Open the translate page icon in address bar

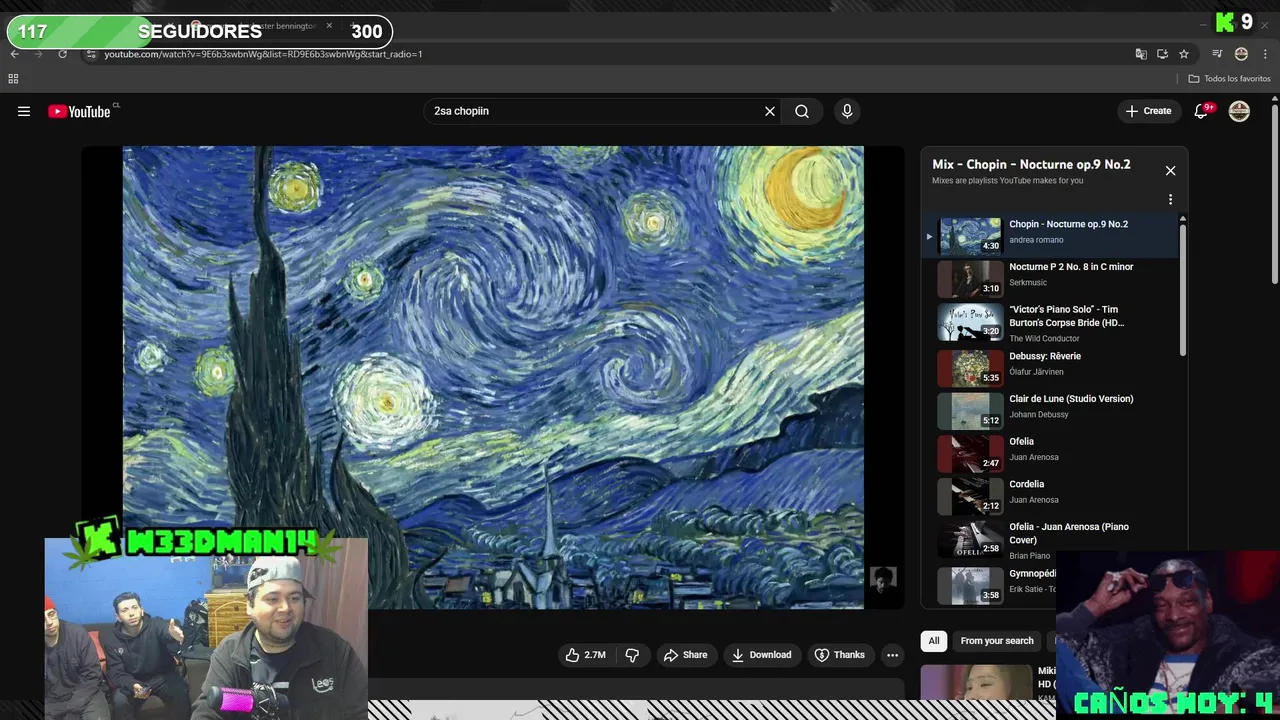pyautogui.click(x=1141, y=54)
